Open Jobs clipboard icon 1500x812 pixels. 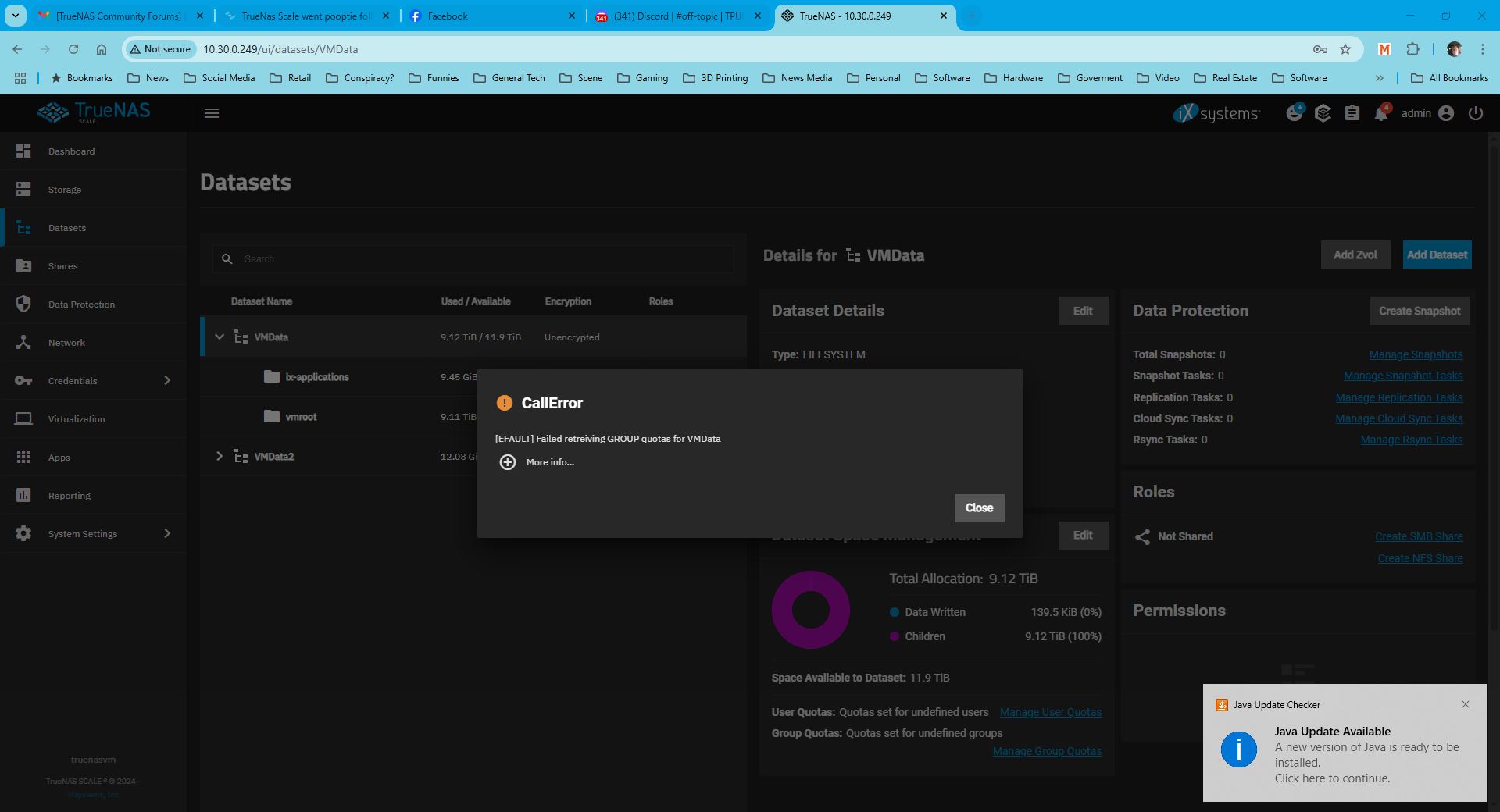(x=1352, y=113)
